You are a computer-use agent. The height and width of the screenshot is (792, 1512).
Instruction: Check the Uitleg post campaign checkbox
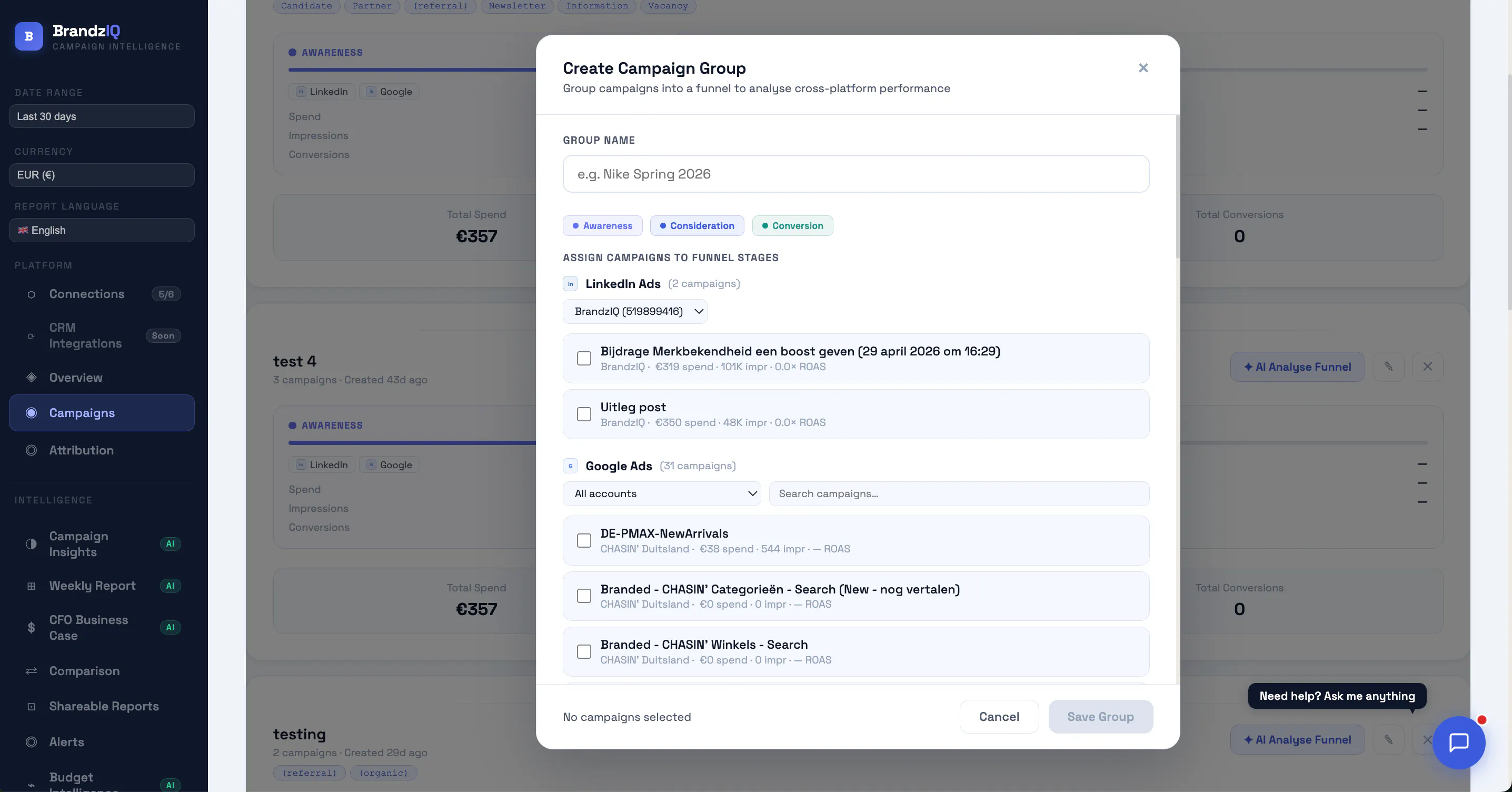(584, 414)
